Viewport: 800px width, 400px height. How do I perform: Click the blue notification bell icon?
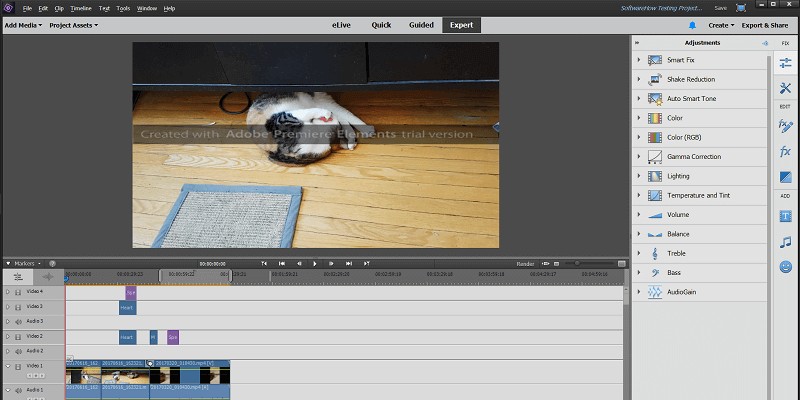[692, 25]
